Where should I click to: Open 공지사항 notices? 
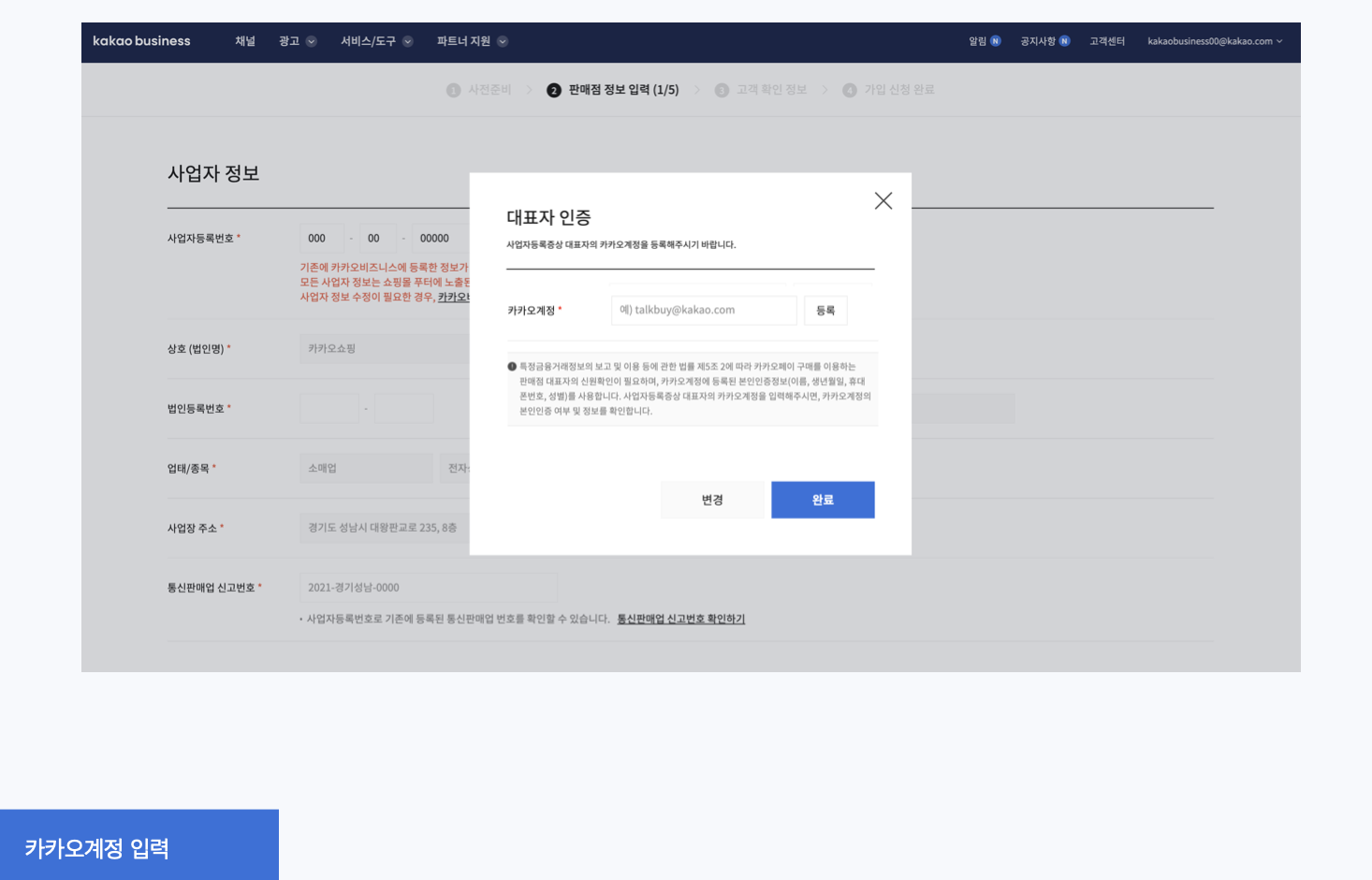pos(1044,41)
